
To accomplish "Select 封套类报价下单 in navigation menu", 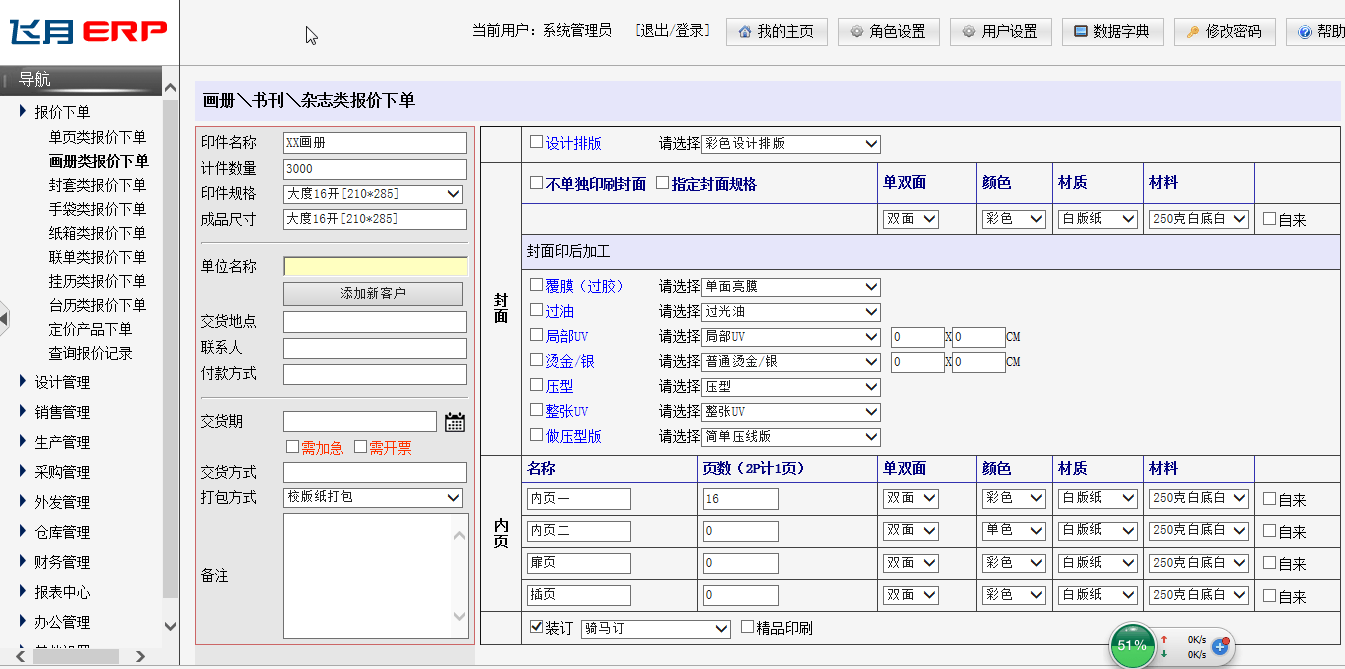I will coord(97,185).
